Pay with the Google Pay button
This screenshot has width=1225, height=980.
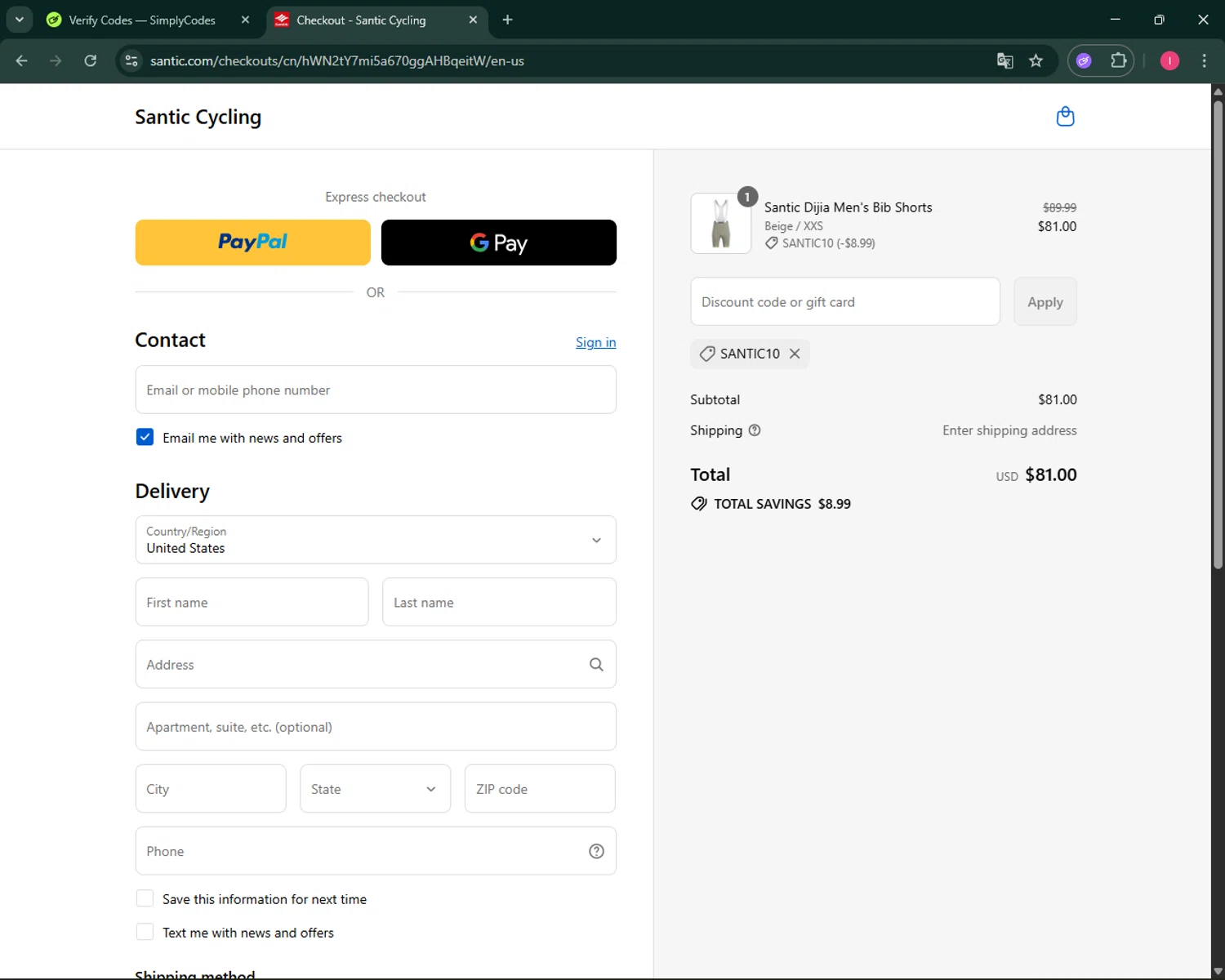click(499, 243)
